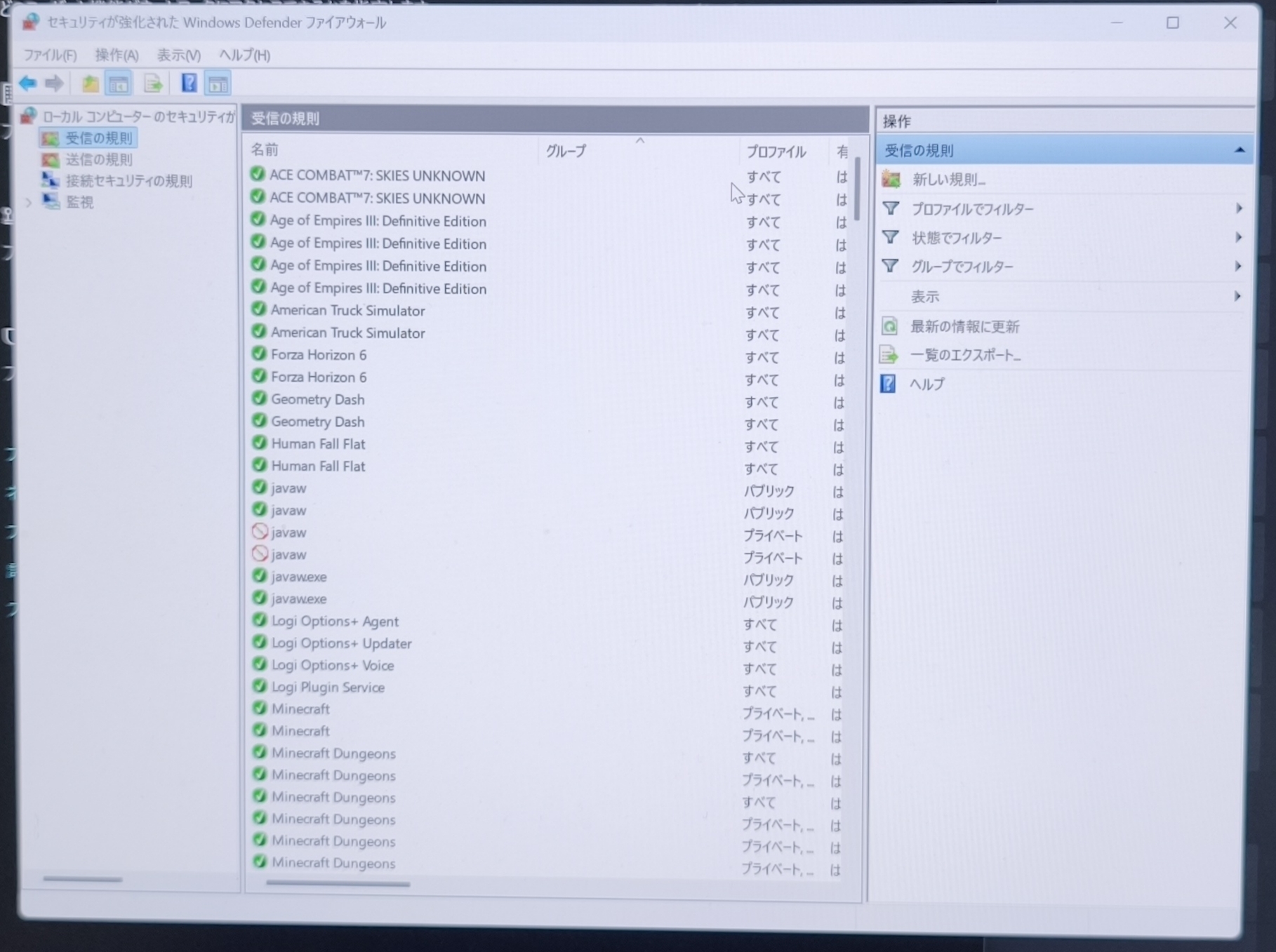The width and height of the screenshot is (1276, 952).
Task: Click the ヘルプ link in Actions pane
Action: pos(926,384)
